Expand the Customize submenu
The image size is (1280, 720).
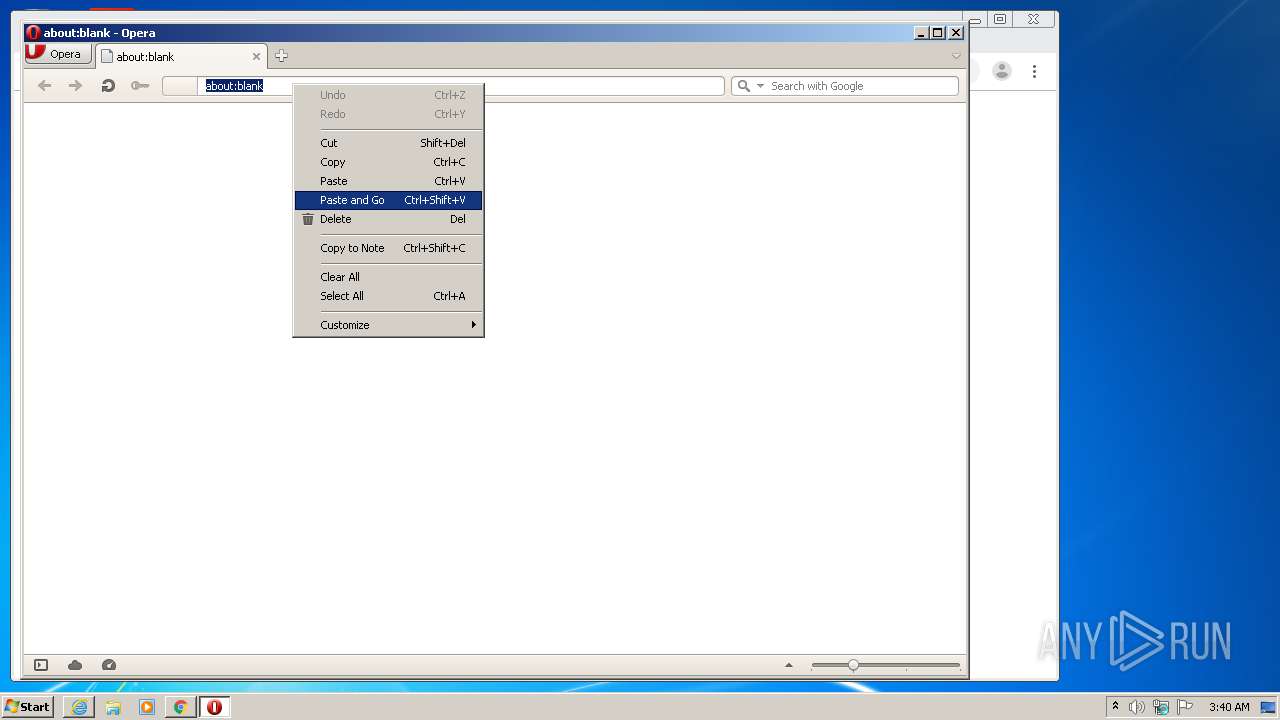tap(388, 325)
